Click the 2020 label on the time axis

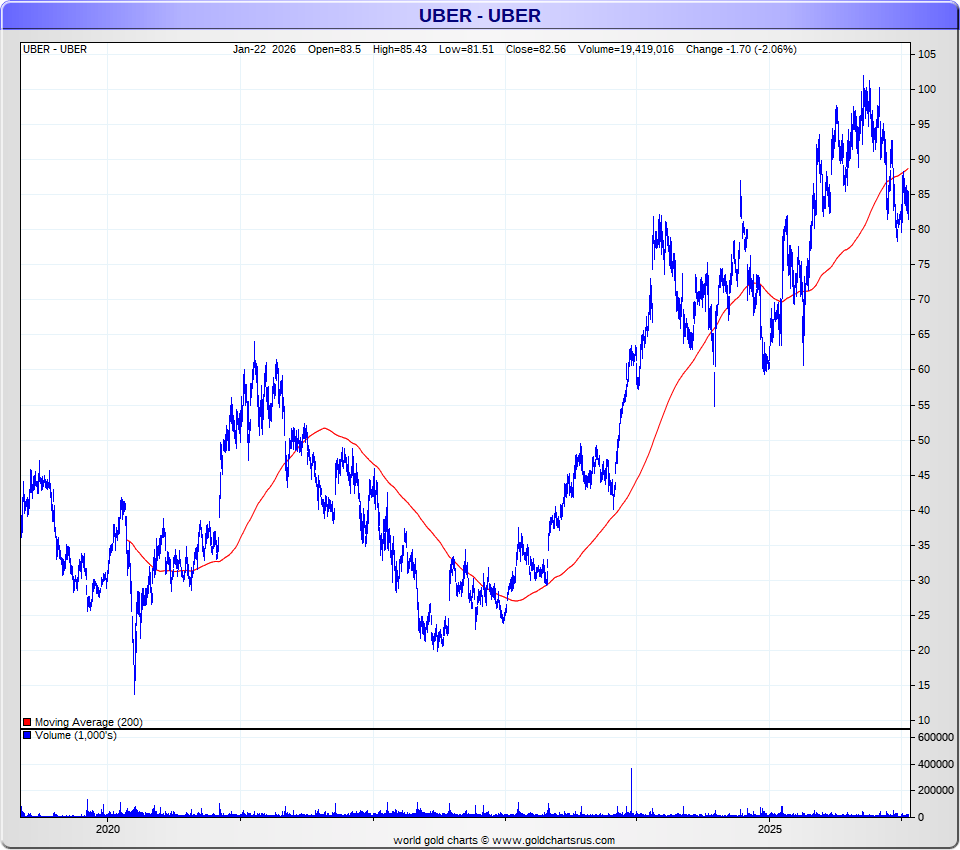pos(108,829)
